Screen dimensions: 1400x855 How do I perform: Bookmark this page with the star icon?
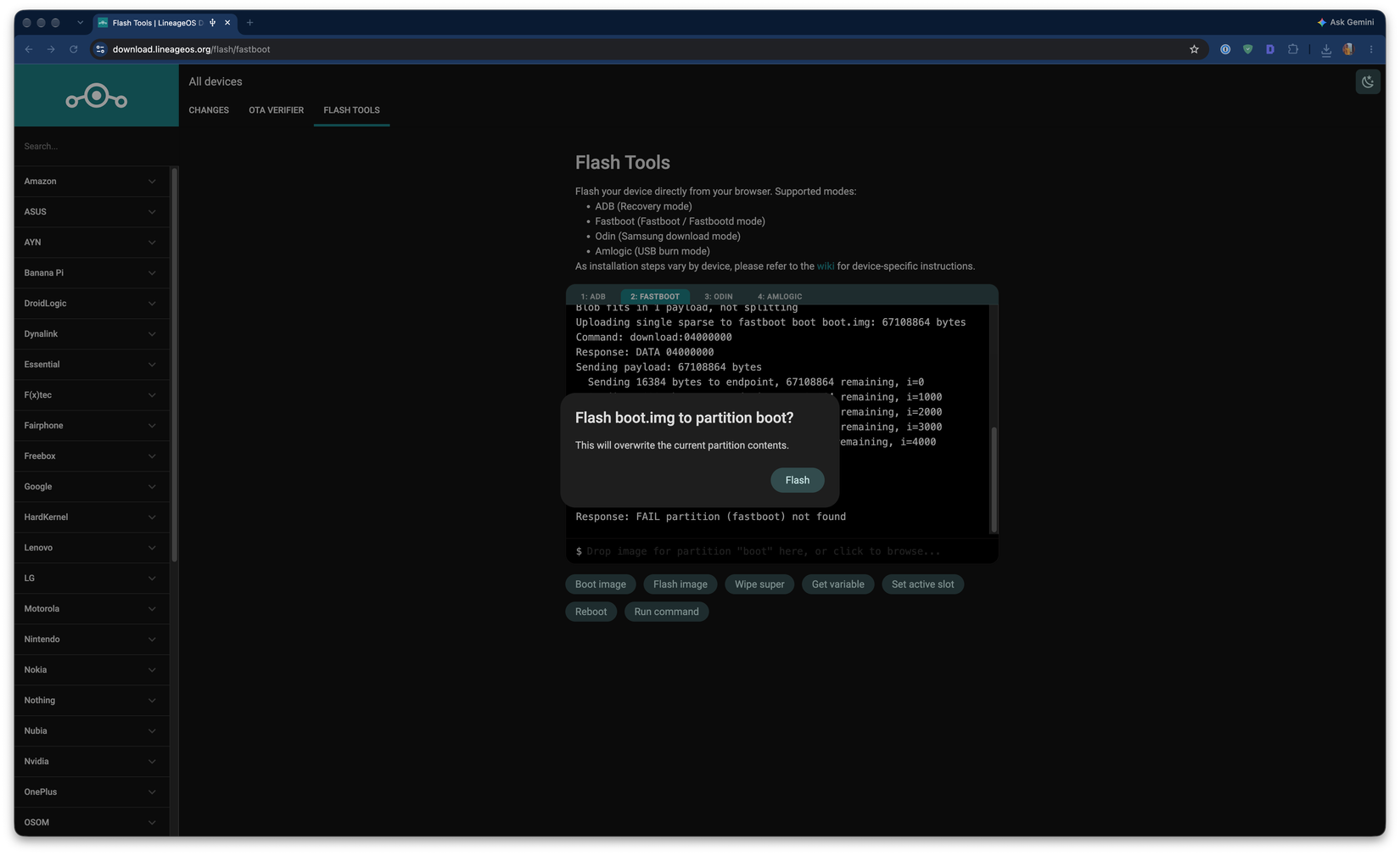point(1194,49)
